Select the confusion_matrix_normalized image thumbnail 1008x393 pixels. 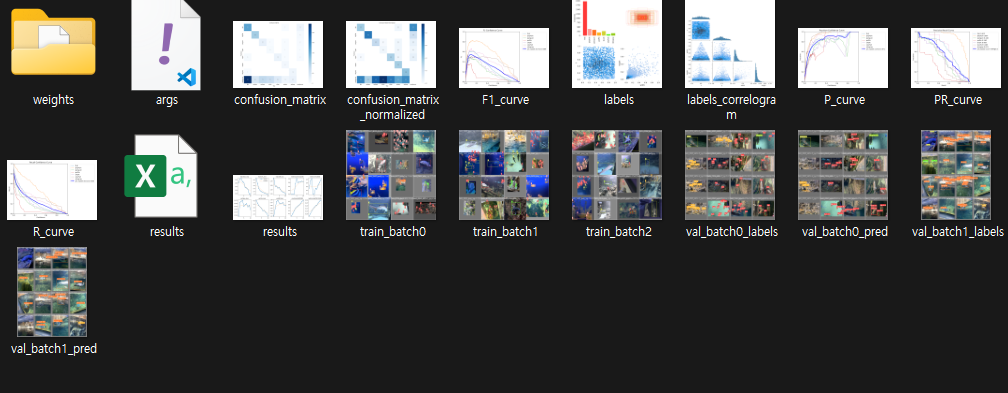click(391, 55)
